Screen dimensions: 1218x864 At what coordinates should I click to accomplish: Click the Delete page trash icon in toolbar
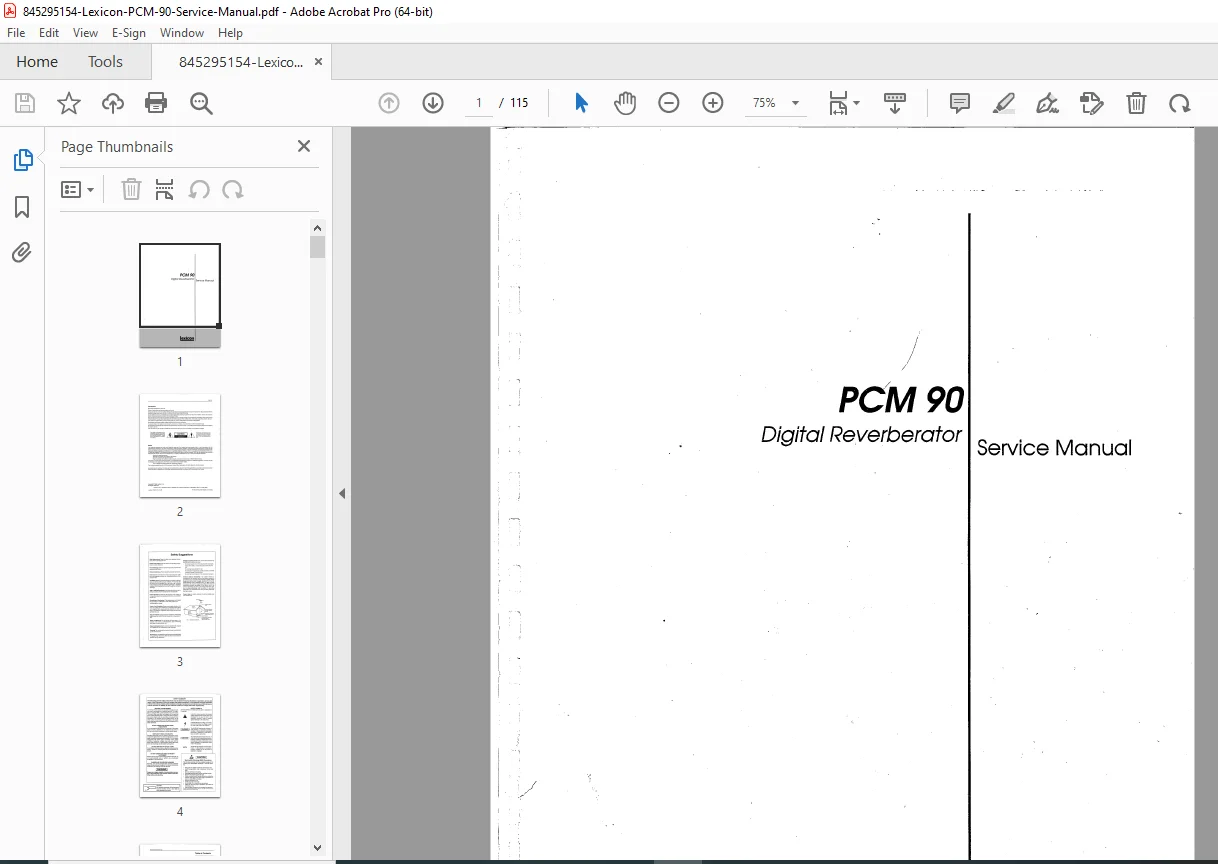click(1136, 103)
